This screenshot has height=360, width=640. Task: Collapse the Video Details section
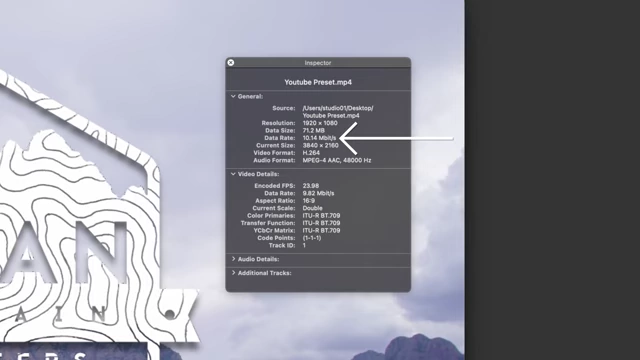[233, 174]
